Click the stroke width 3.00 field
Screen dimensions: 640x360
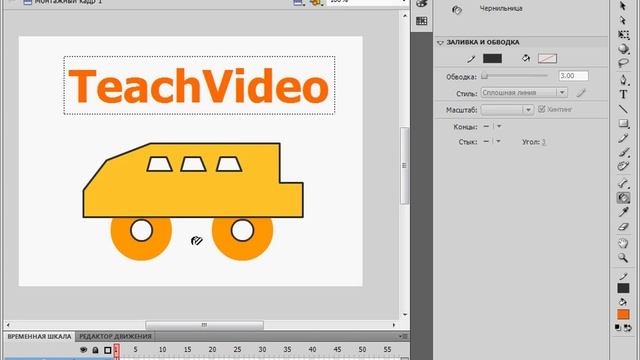click(573, 76)
